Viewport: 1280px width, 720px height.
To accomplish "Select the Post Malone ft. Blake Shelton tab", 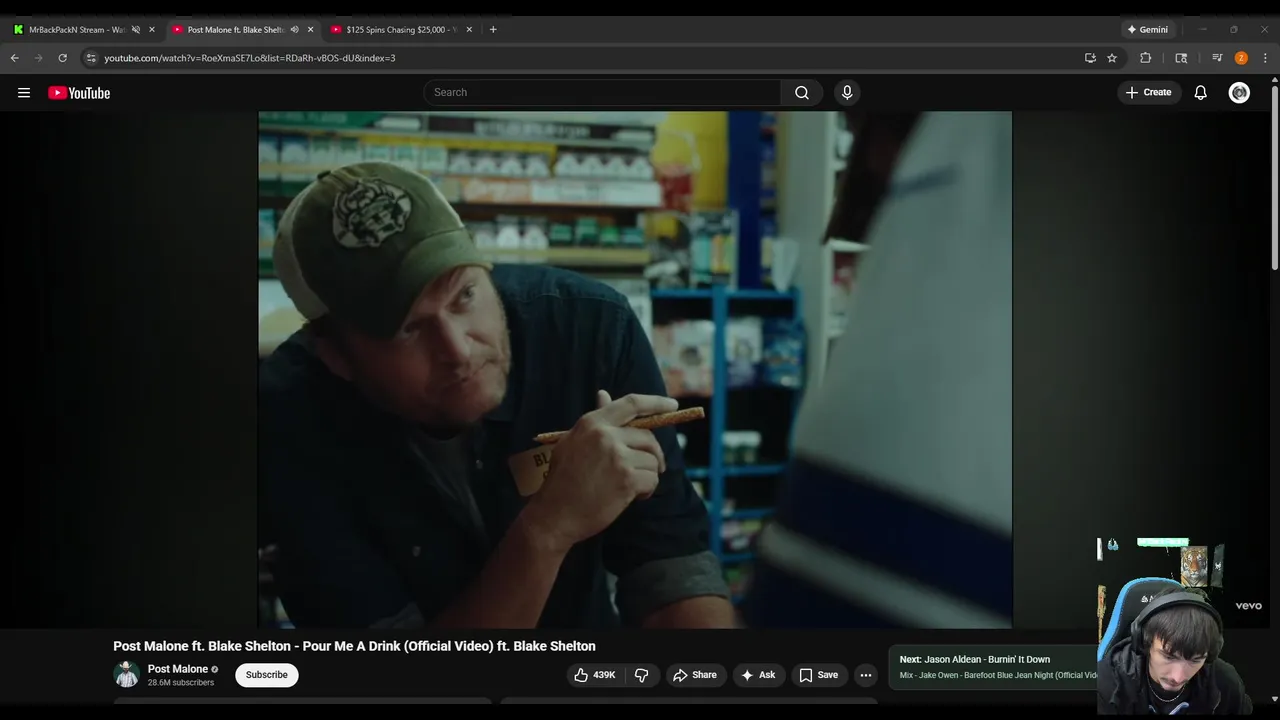I will click(x=236, y=30).
